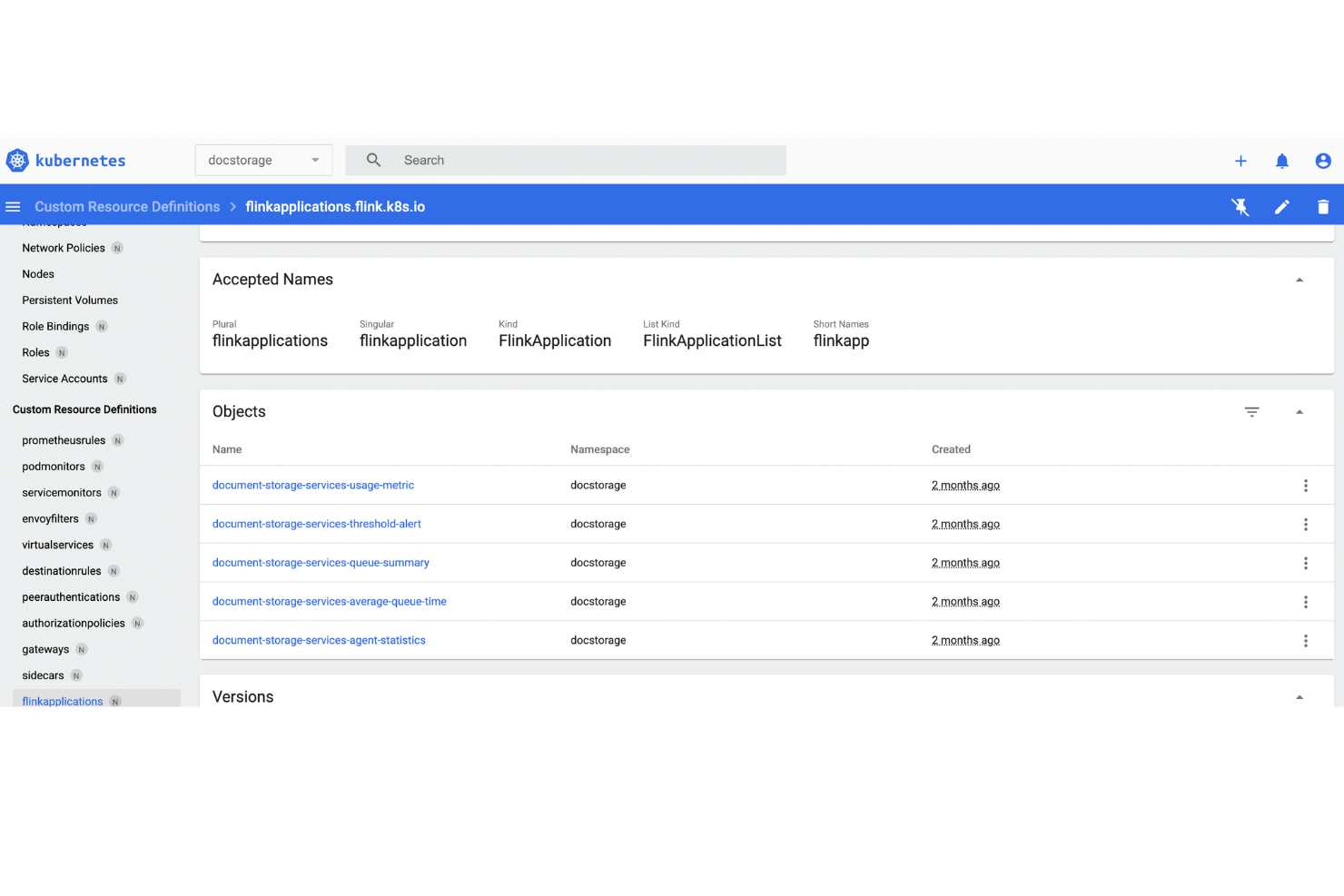
Task: Open document-storage-services-average-queue-time link
Action: pos(330,602)
